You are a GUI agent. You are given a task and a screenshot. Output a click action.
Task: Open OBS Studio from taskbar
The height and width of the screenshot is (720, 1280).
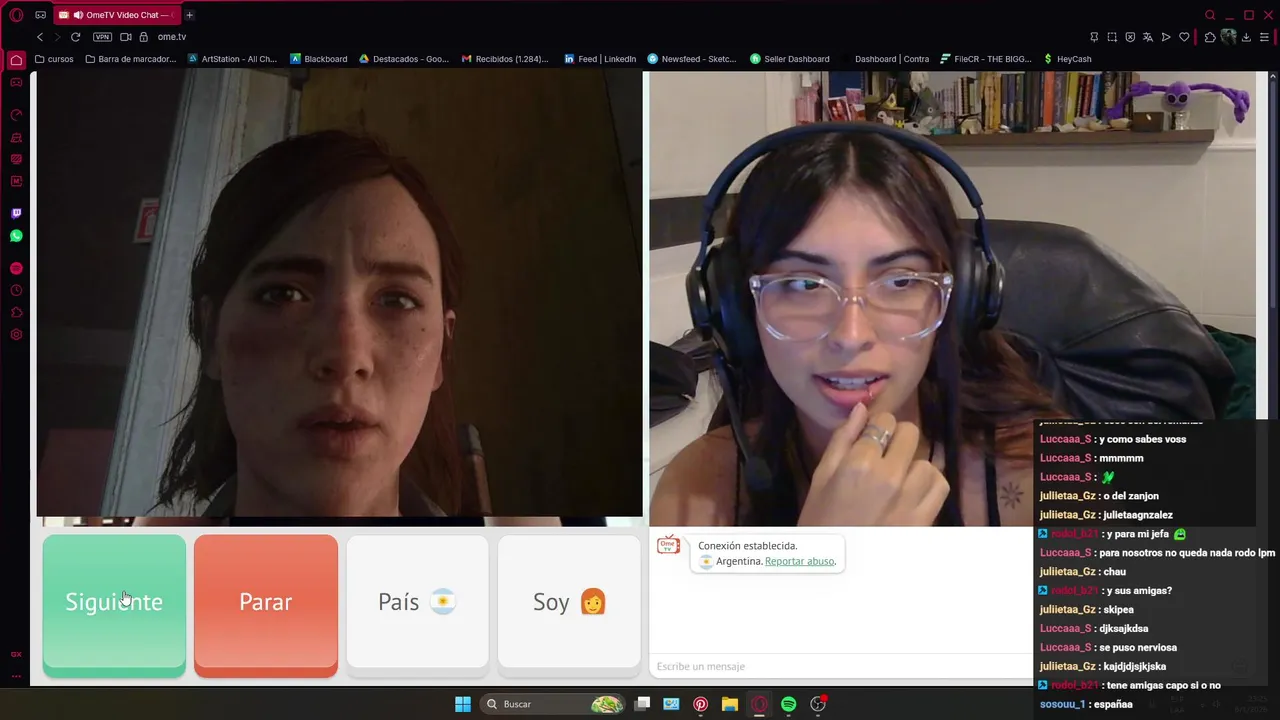(818, 704)
